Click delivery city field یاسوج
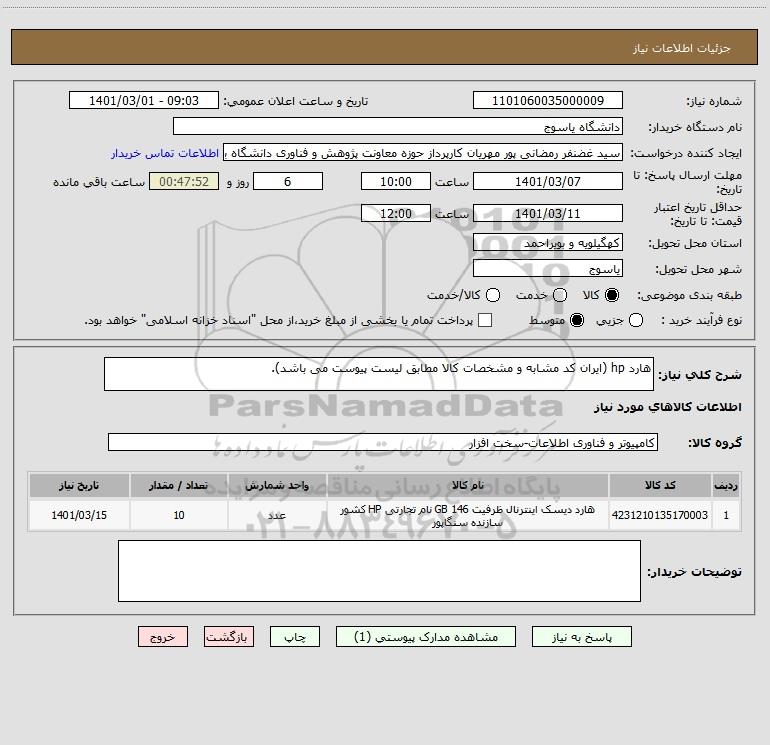Screen dimensions: 770x745 pyautogui.click(x=548, y=268)
